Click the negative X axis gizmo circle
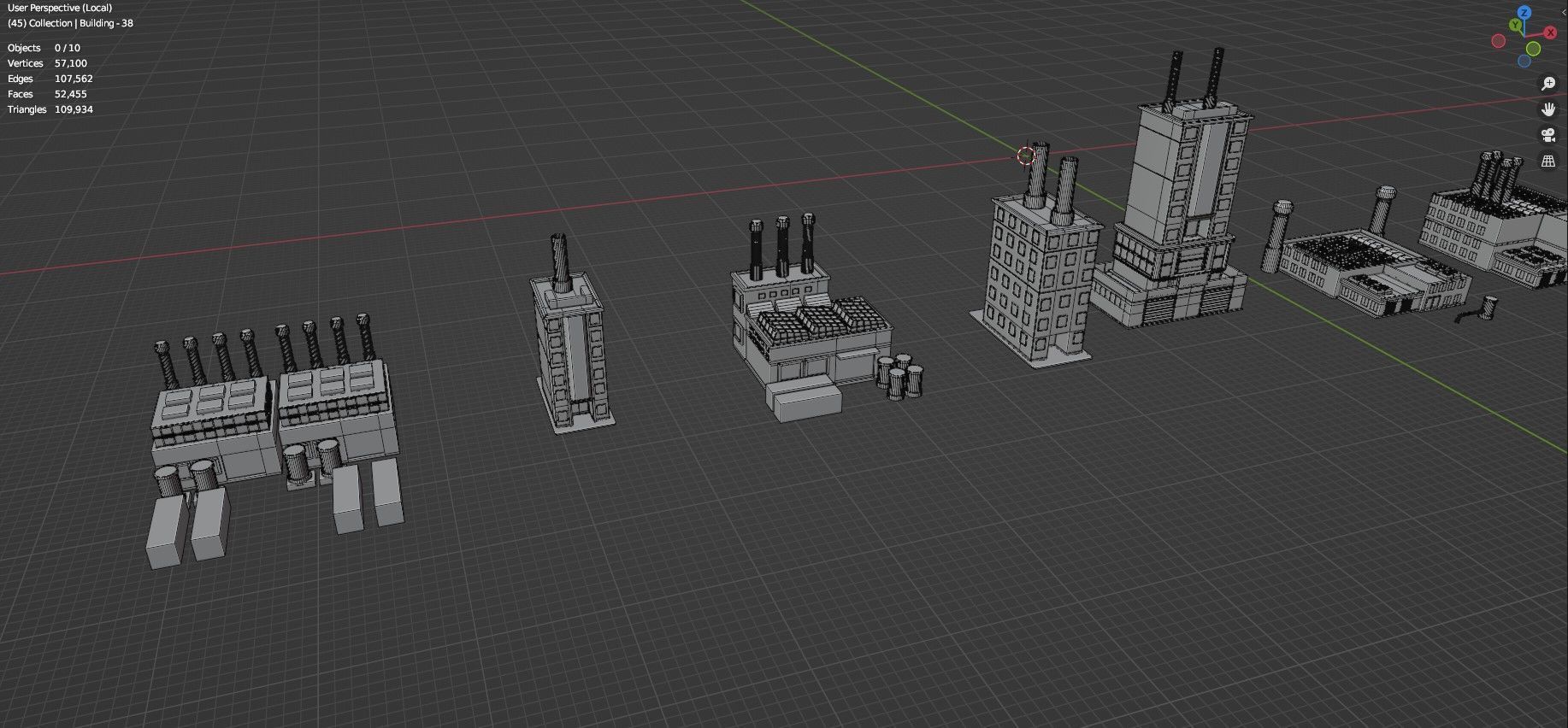This screenshot has width=1568, height=728. (x=1499, y=41)
